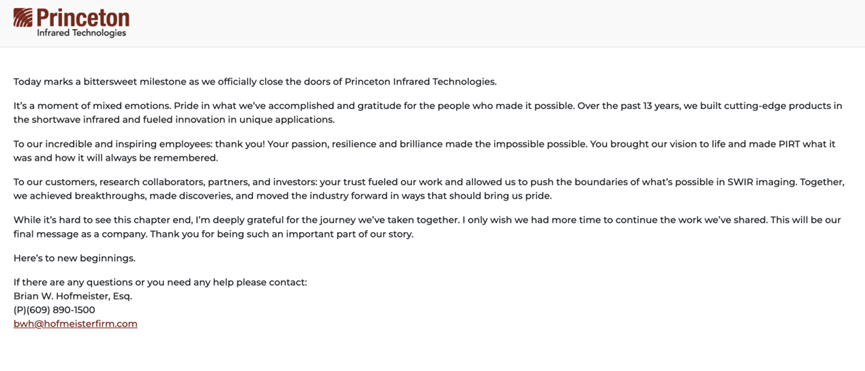Click the Infrared Technologies subtitle under logo
This screenshot has width=865, height=371.
pyautogui.click(x=81, y=33)
